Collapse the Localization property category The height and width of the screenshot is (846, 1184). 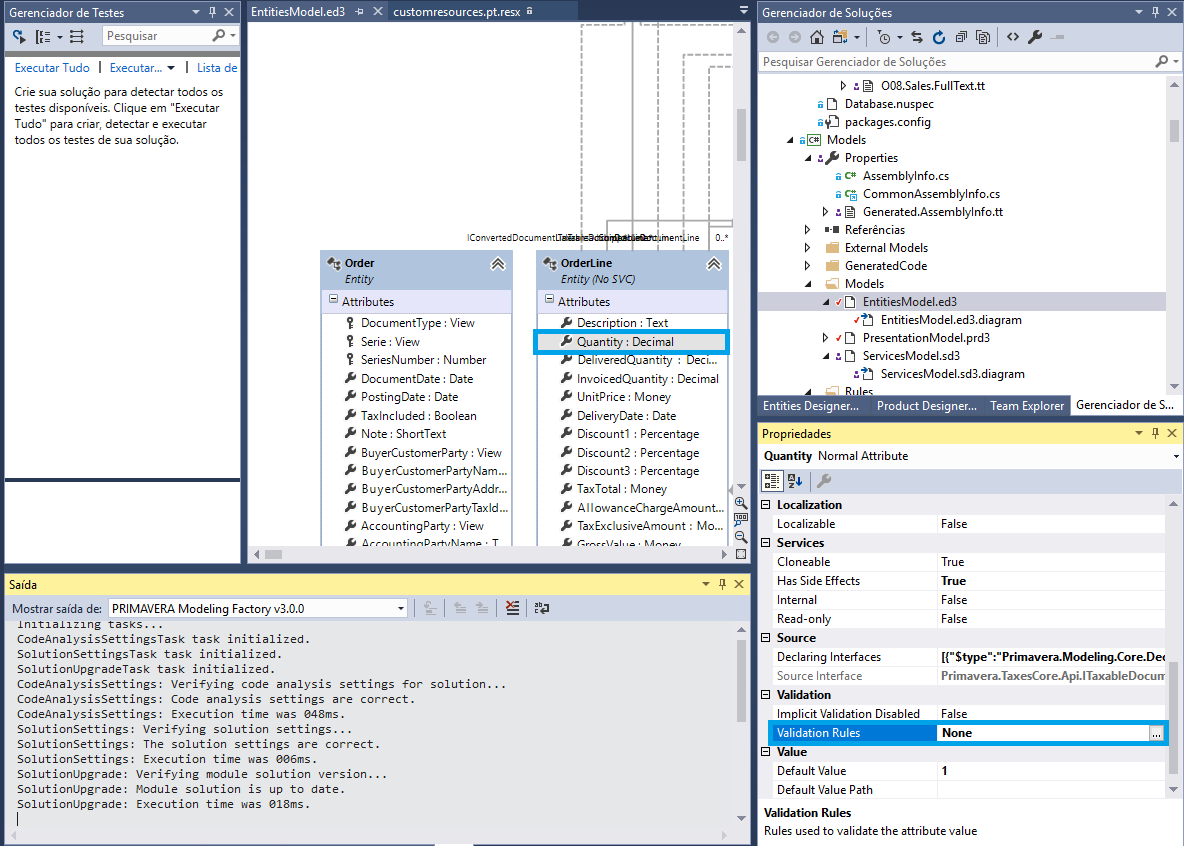tap(766, 505)
